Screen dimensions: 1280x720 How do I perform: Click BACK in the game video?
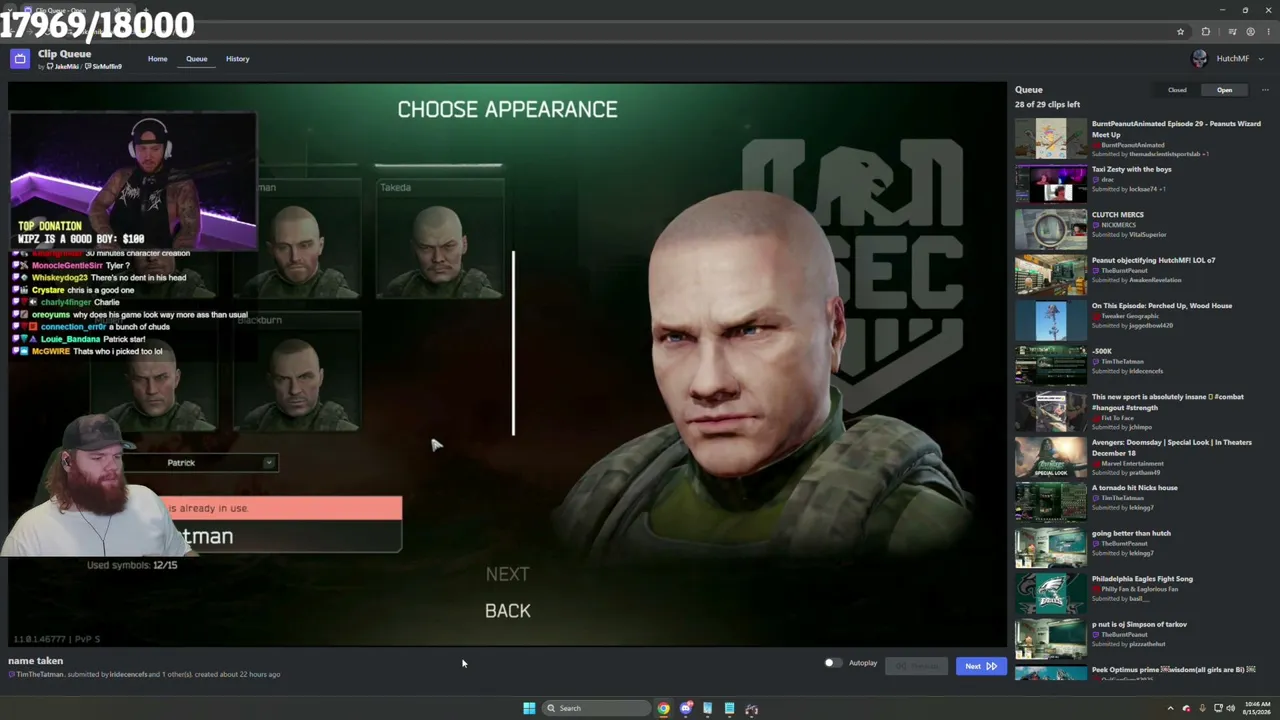point(508,611)
